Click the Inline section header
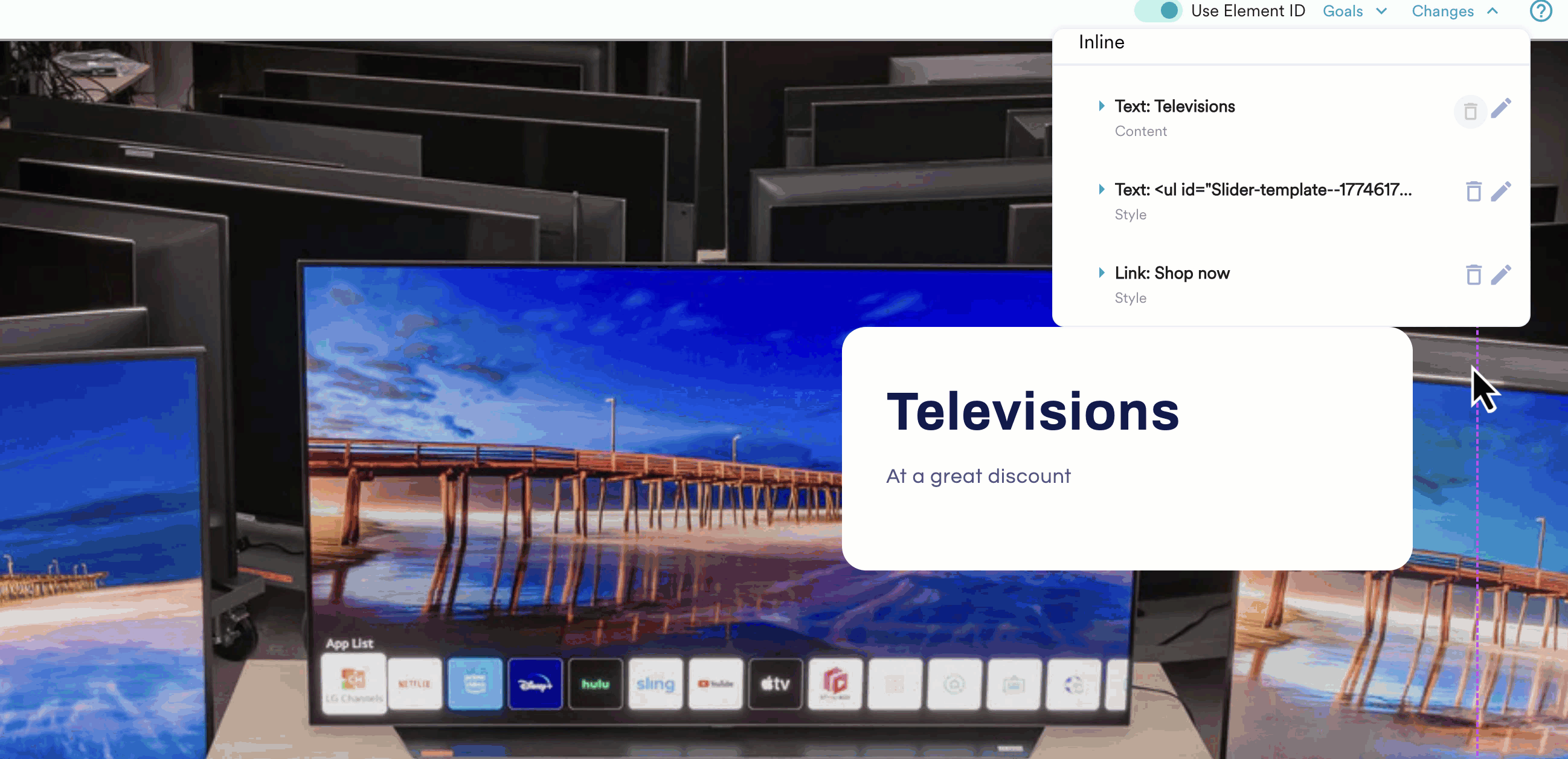 click(1101, 42)
